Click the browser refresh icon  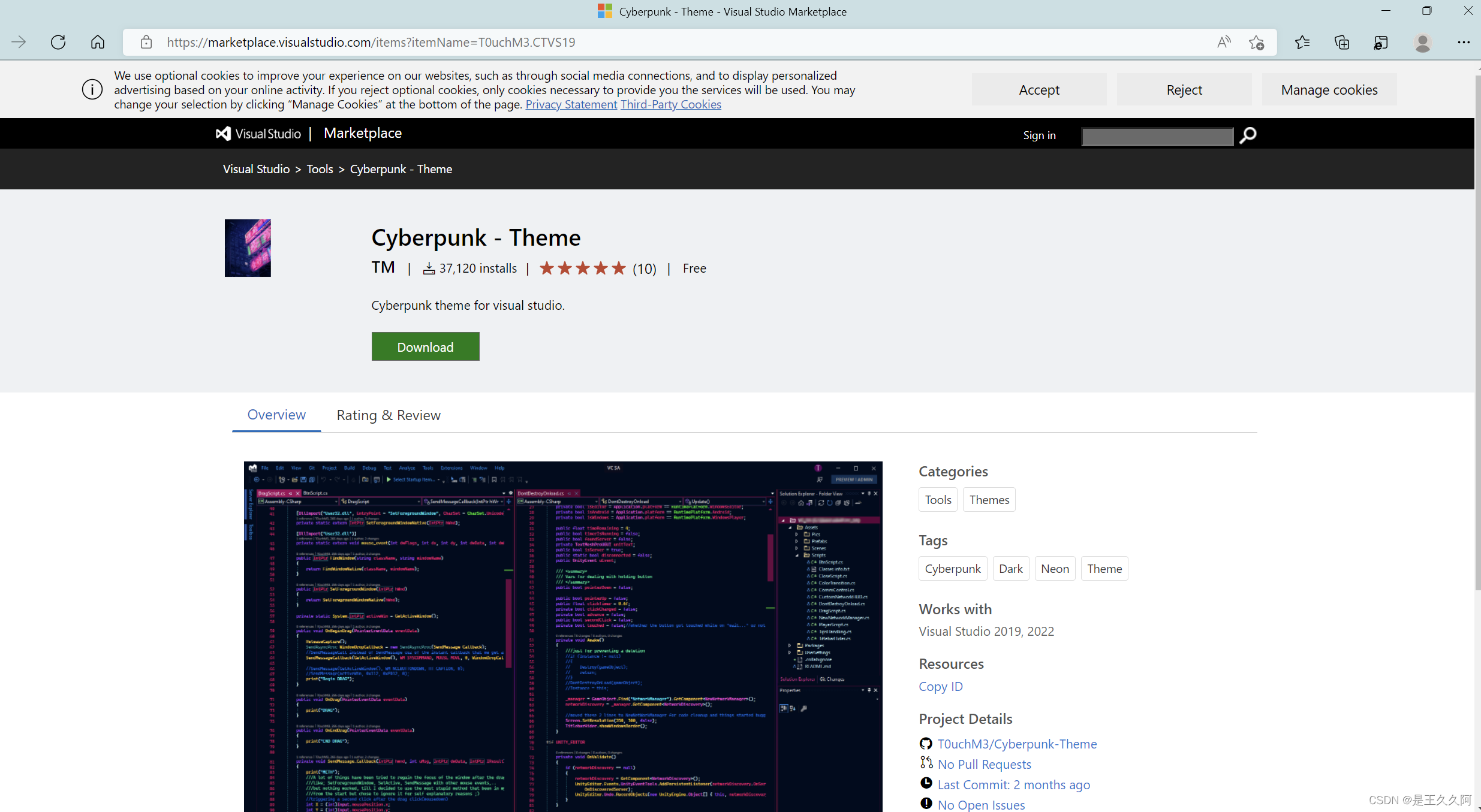click(58, 42)
